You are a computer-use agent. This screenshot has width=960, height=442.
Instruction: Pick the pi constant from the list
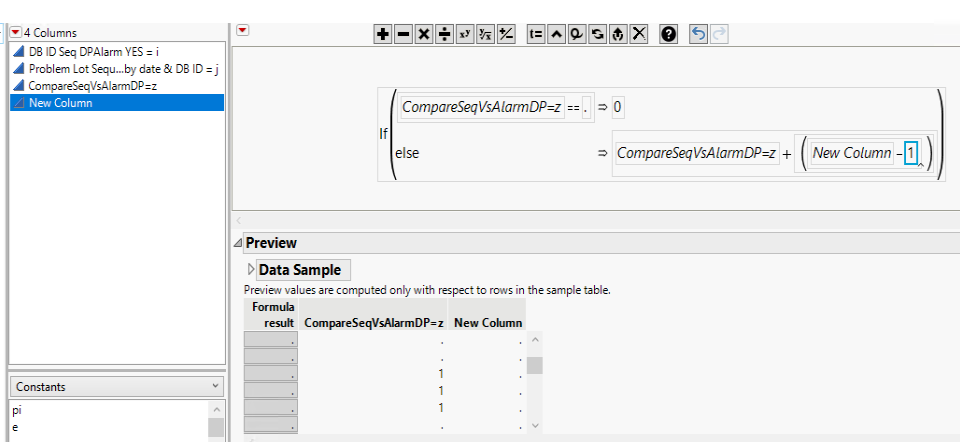coord(16,410)
